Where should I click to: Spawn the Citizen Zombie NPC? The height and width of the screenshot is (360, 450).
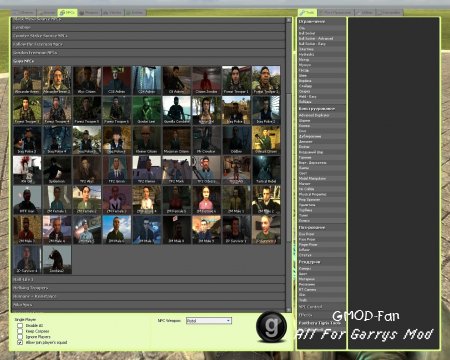[x=206, y=80]
